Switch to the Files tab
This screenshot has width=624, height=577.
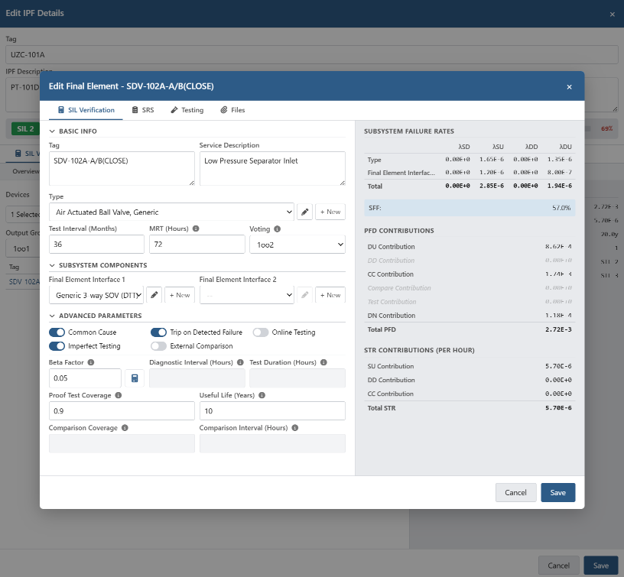(x=233, y=110)
